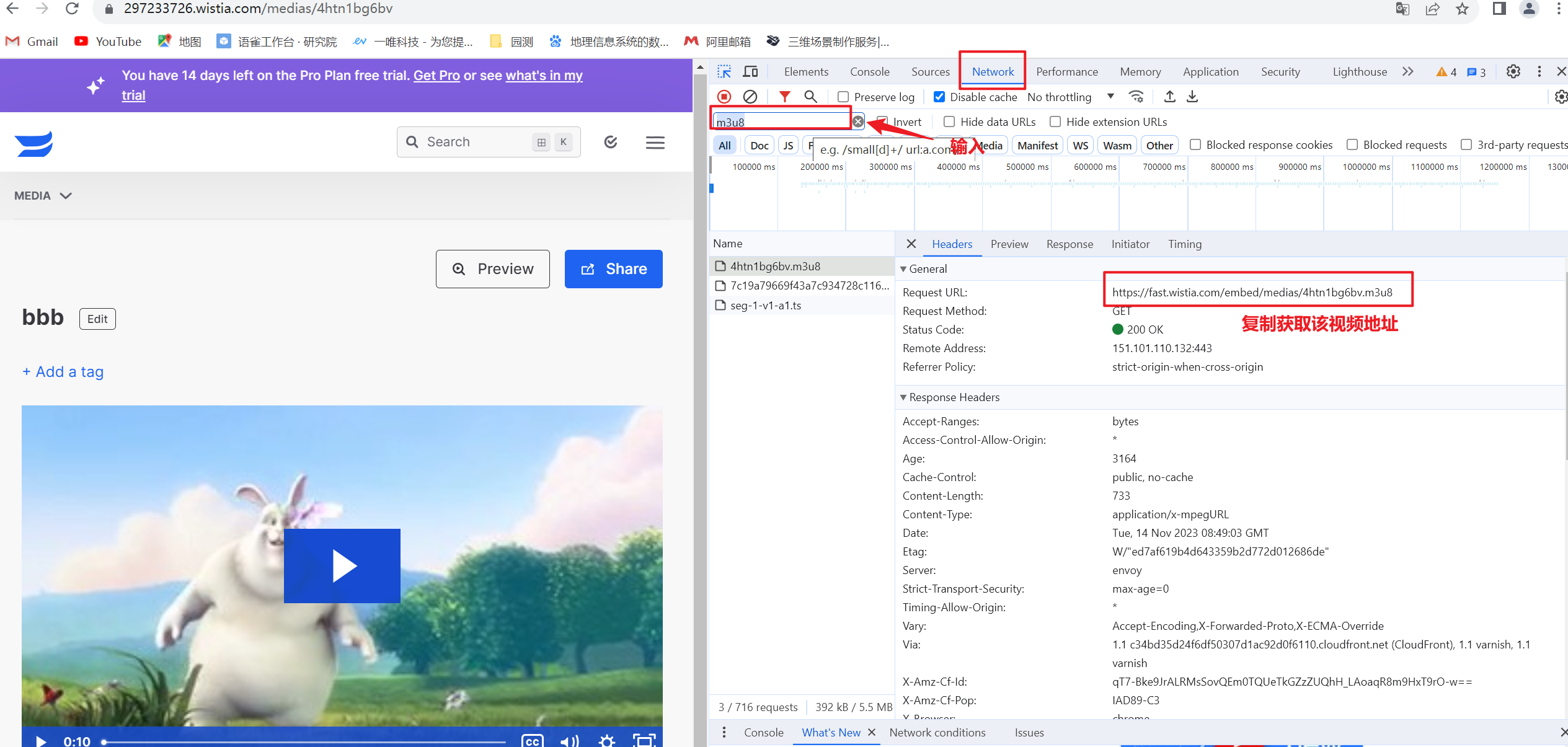Check Blocked requests option
Screen dimensions: 1568x747
pos(1352,144)
